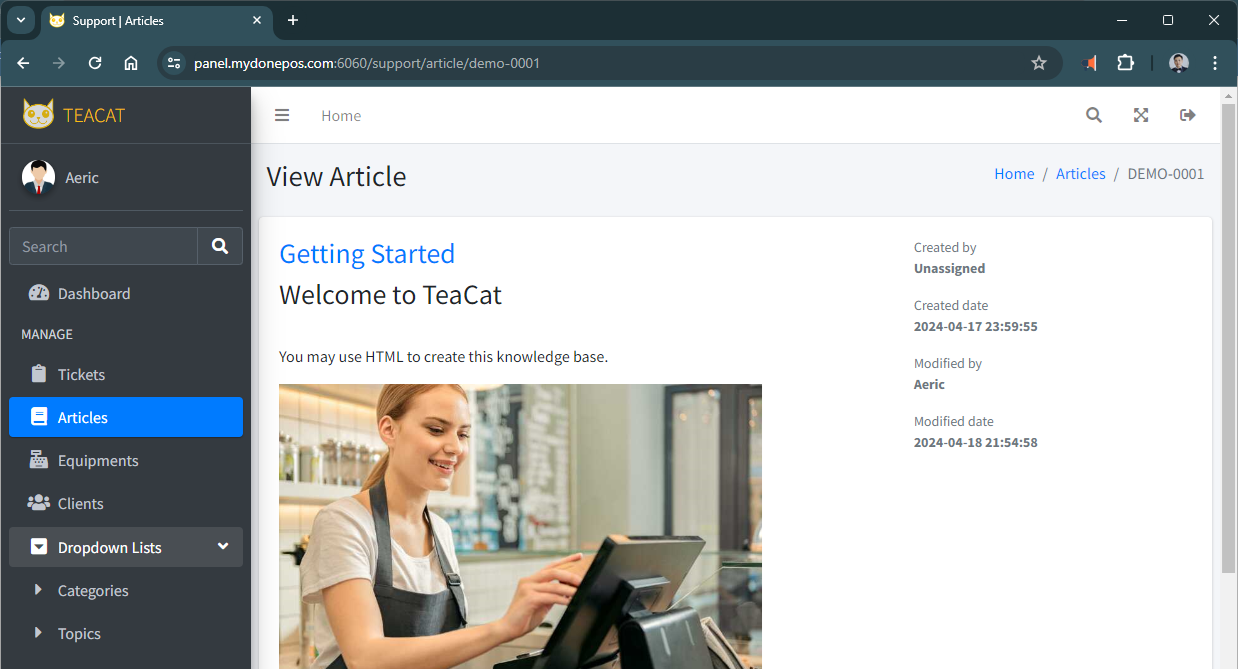This screenshot has height=669, width=1238.
Task: Click the Welcome to TeaCat heading
Action: pos(390,295)
